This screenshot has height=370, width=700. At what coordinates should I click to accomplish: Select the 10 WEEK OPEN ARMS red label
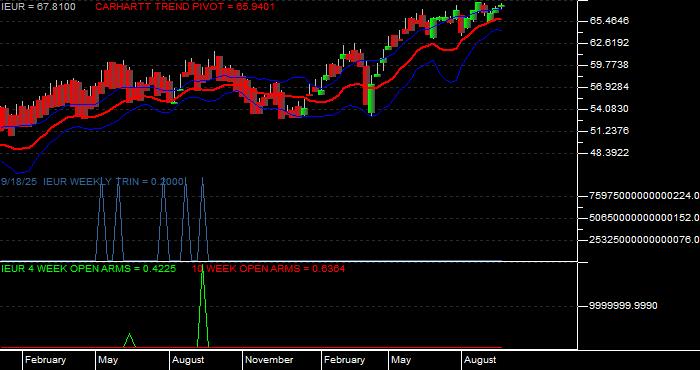click(x=268, y=269)
